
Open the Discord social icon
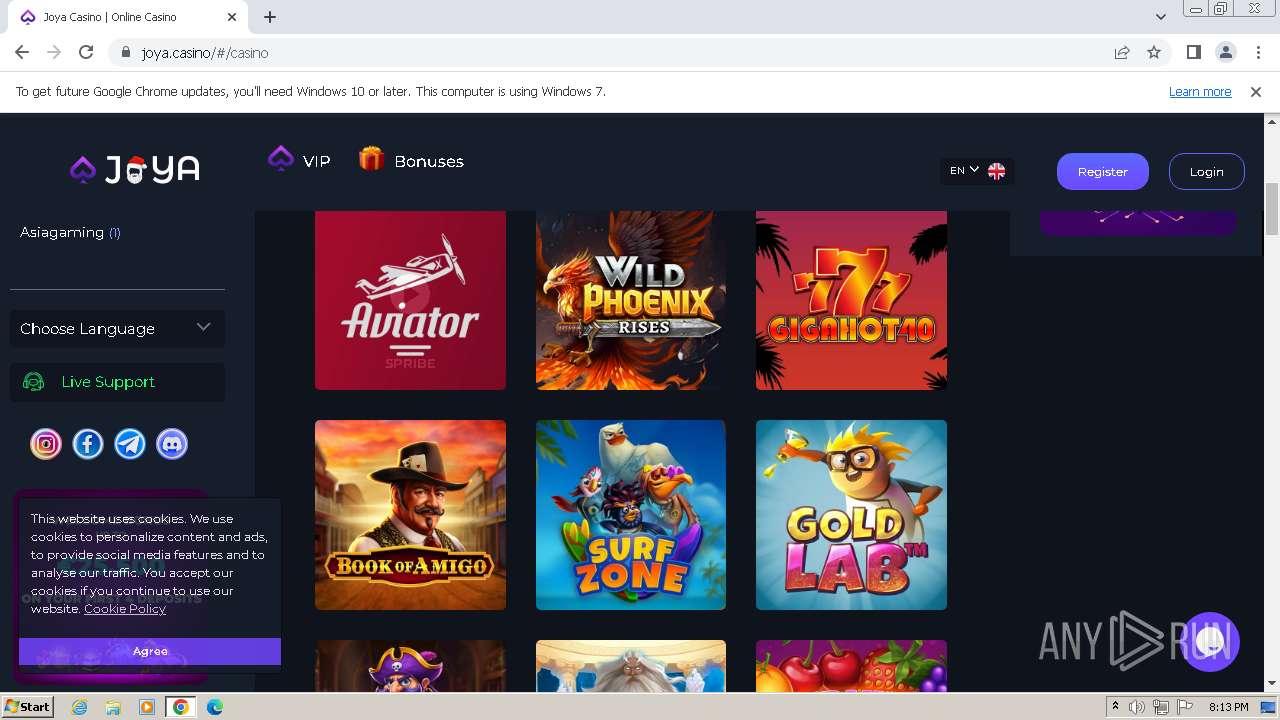coord(172,444)
